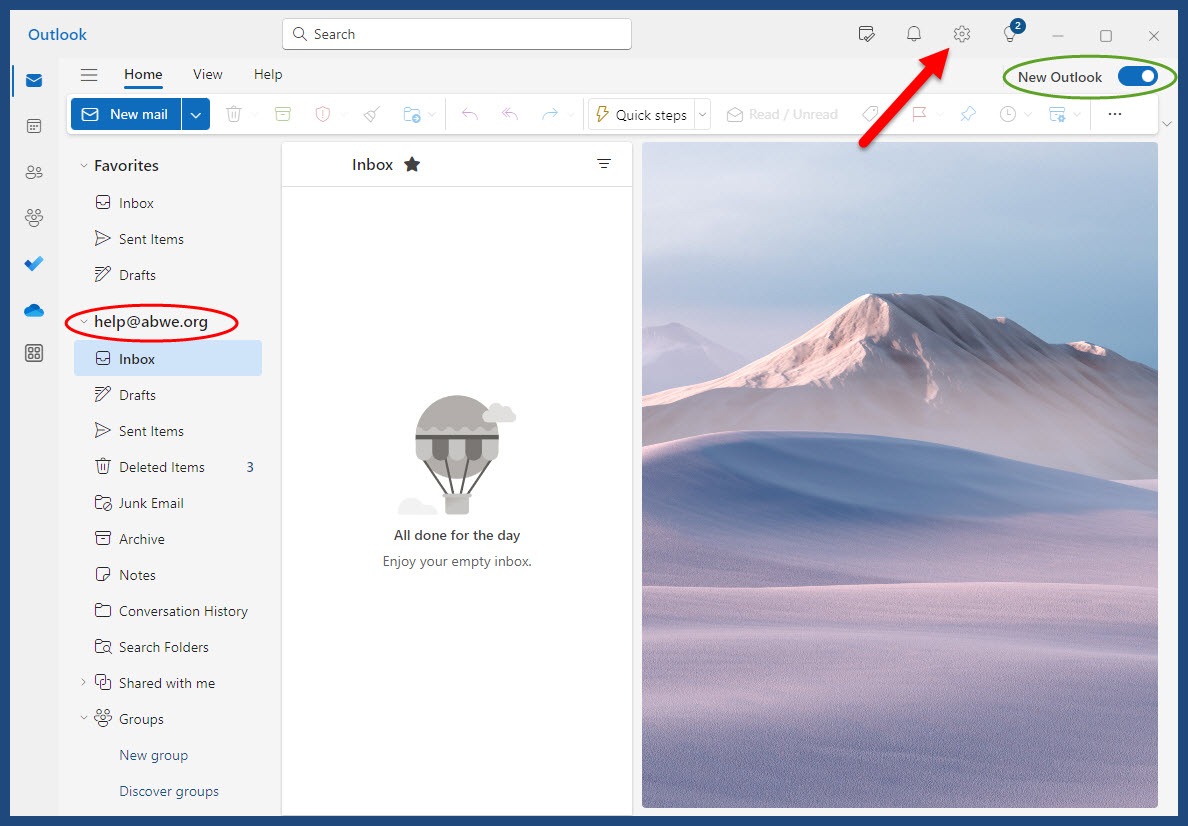Click the Rules folder-gear icon

pos(1057,114)
